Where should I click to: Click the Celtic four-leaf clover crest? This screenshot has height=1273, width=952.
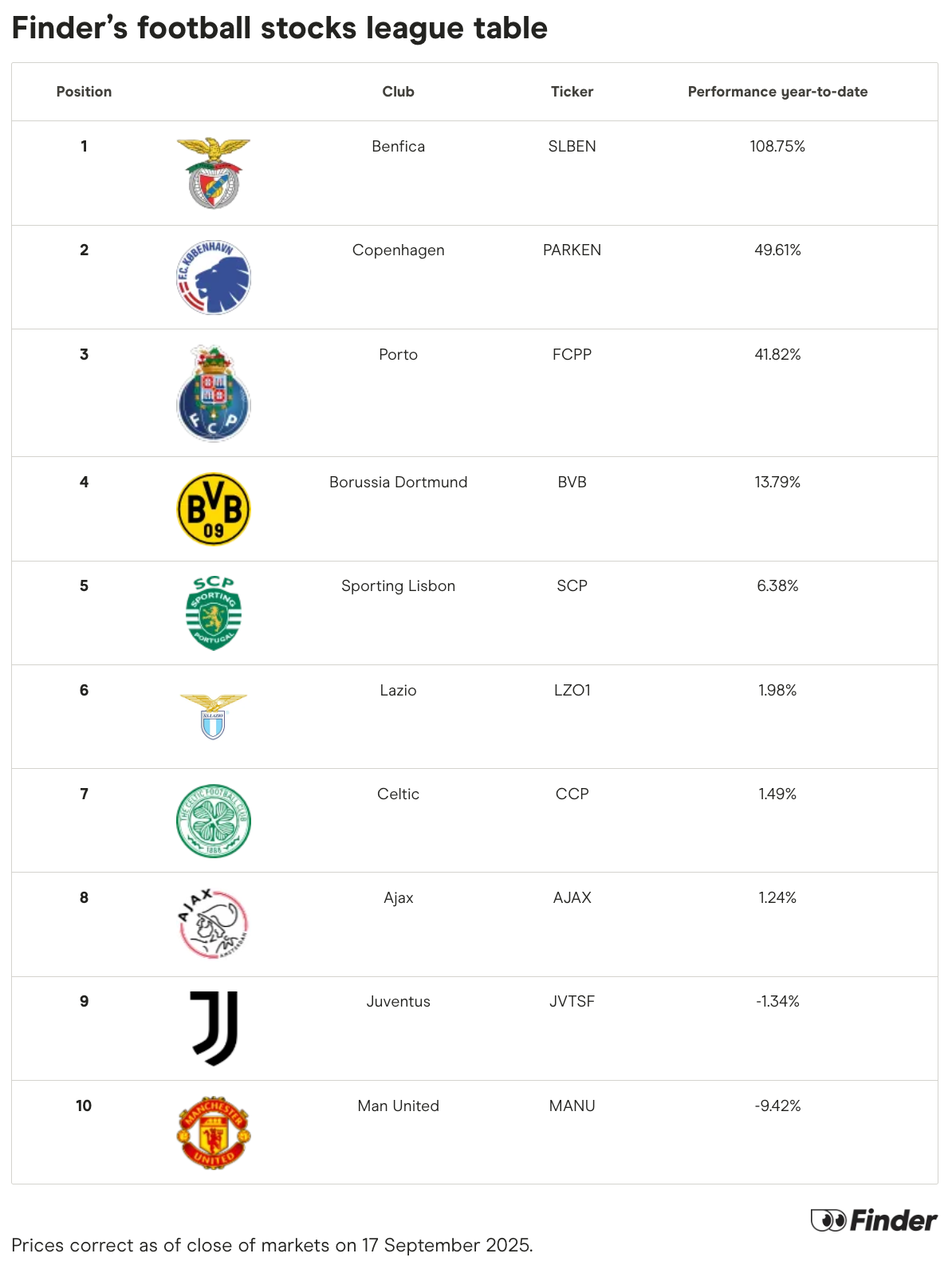(x=214, y=821)
